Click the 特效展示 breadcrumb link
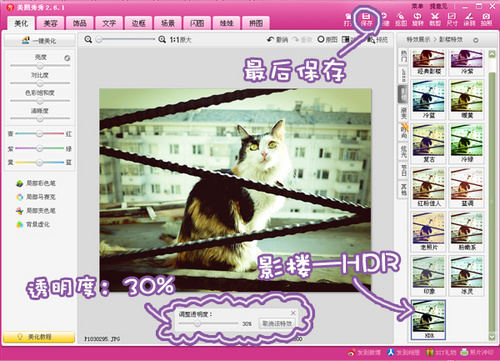Image resolution: width=500 pixels, height=361 pixels. click(x=418, y=40)
